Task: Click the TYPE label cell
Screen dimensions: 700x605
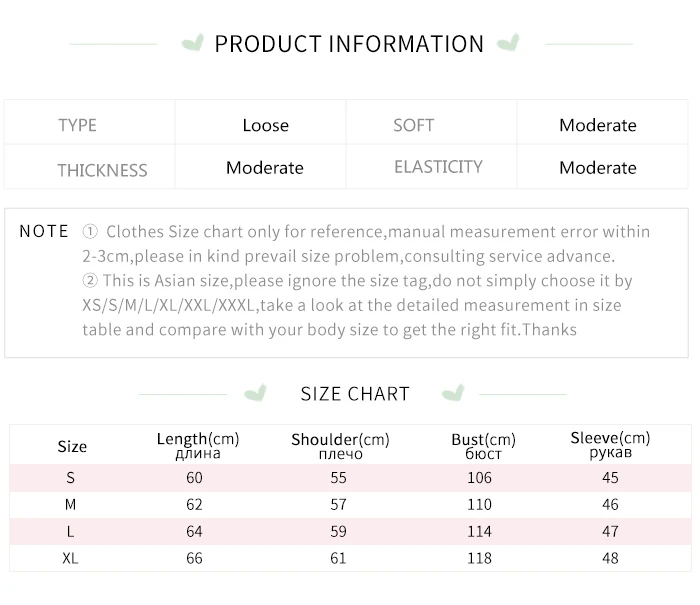Action: click(x=78, y=125)
